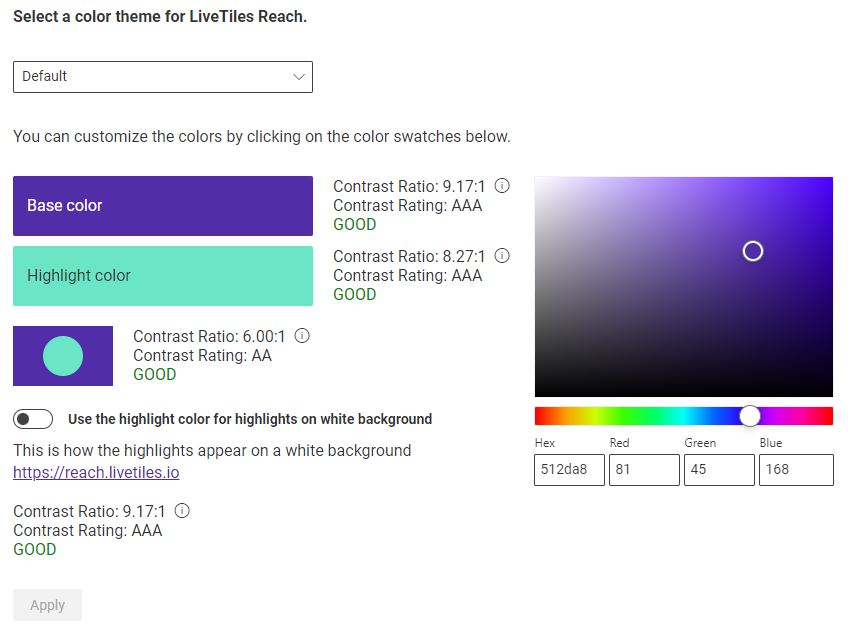Click the Base color swatch
Viewport: 864px width, 632px height.
click(163, 206)
